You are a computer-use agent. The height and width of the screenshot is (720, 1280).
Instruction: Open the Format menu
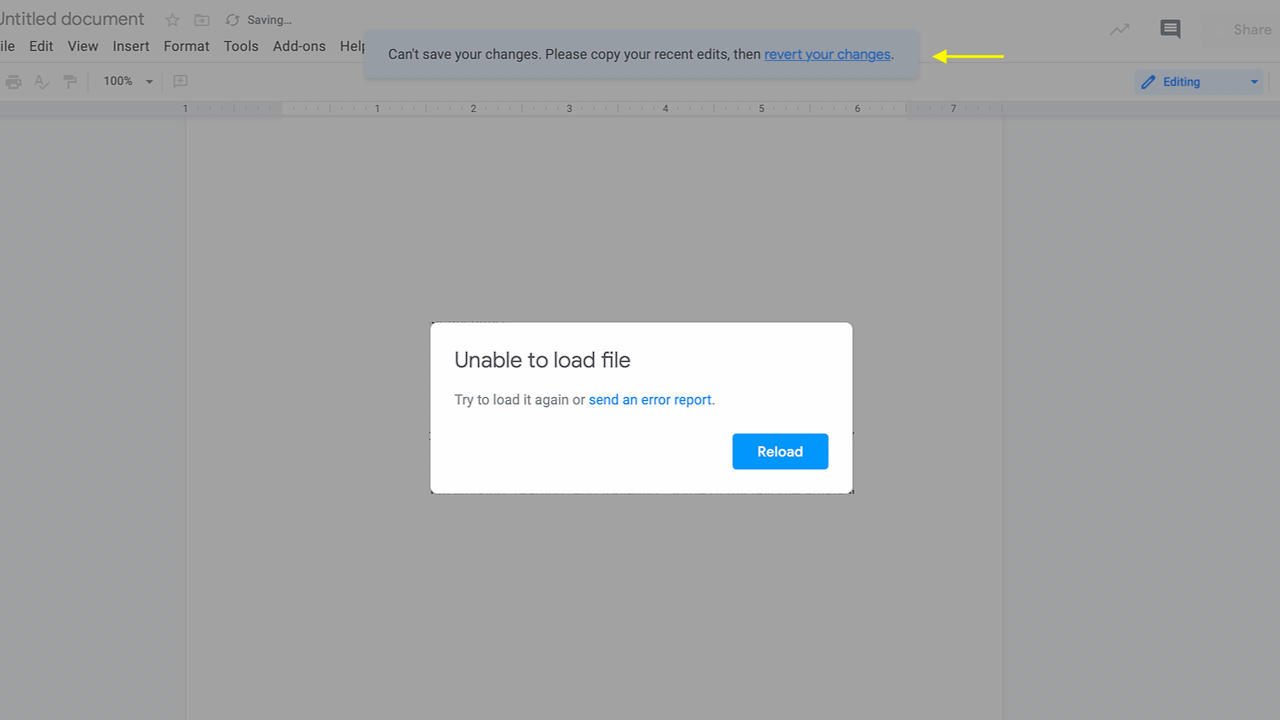(x=187, y=46)
